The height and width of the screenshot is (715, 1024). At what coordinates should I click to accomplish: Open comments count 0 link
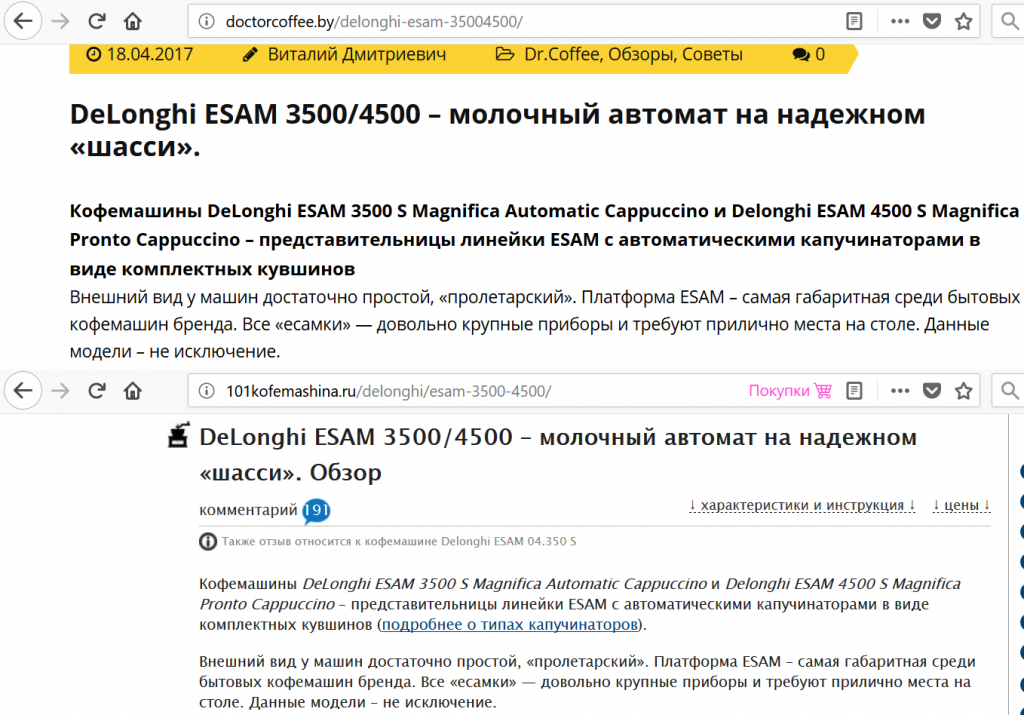click(808, 54)
